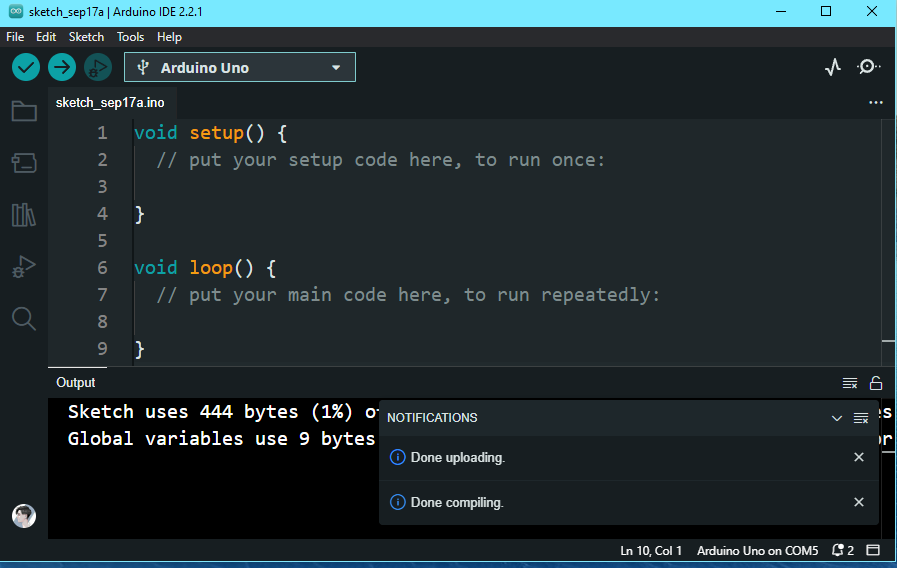This screenshot has width=897, height=568.
Task: Open the Search sidebar panel
Action: (x=24, y=319)
